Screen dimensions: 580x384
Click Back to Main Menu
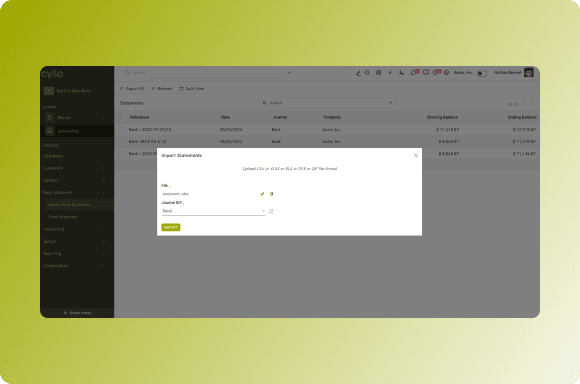pyautogui.click(x=74, y=91)
